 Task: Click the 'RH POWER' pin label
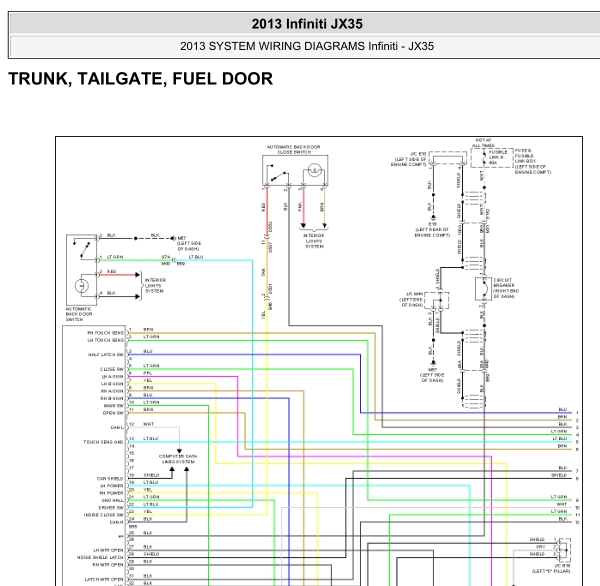pyautogui.click(x=112, y=493)
